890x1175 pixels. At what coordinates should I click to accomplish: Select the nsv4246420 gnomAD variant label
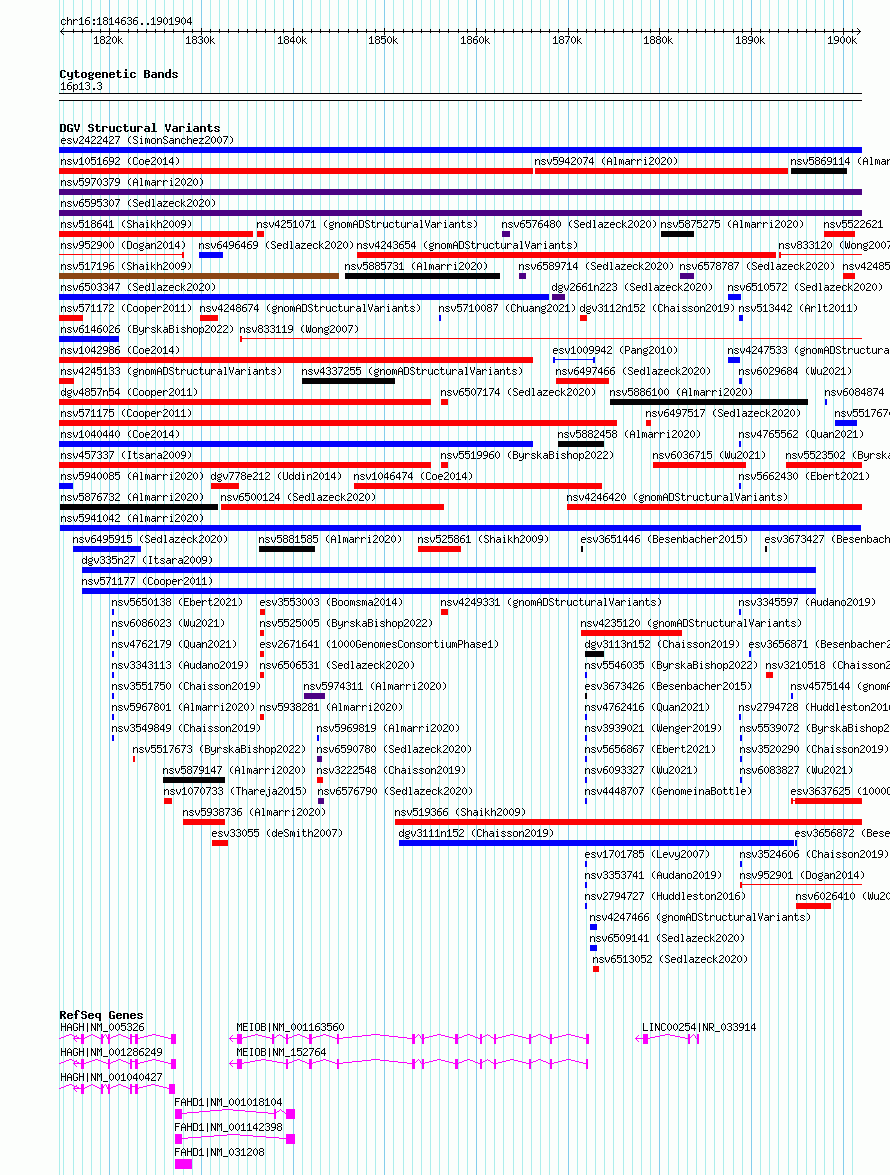[677, 497]
